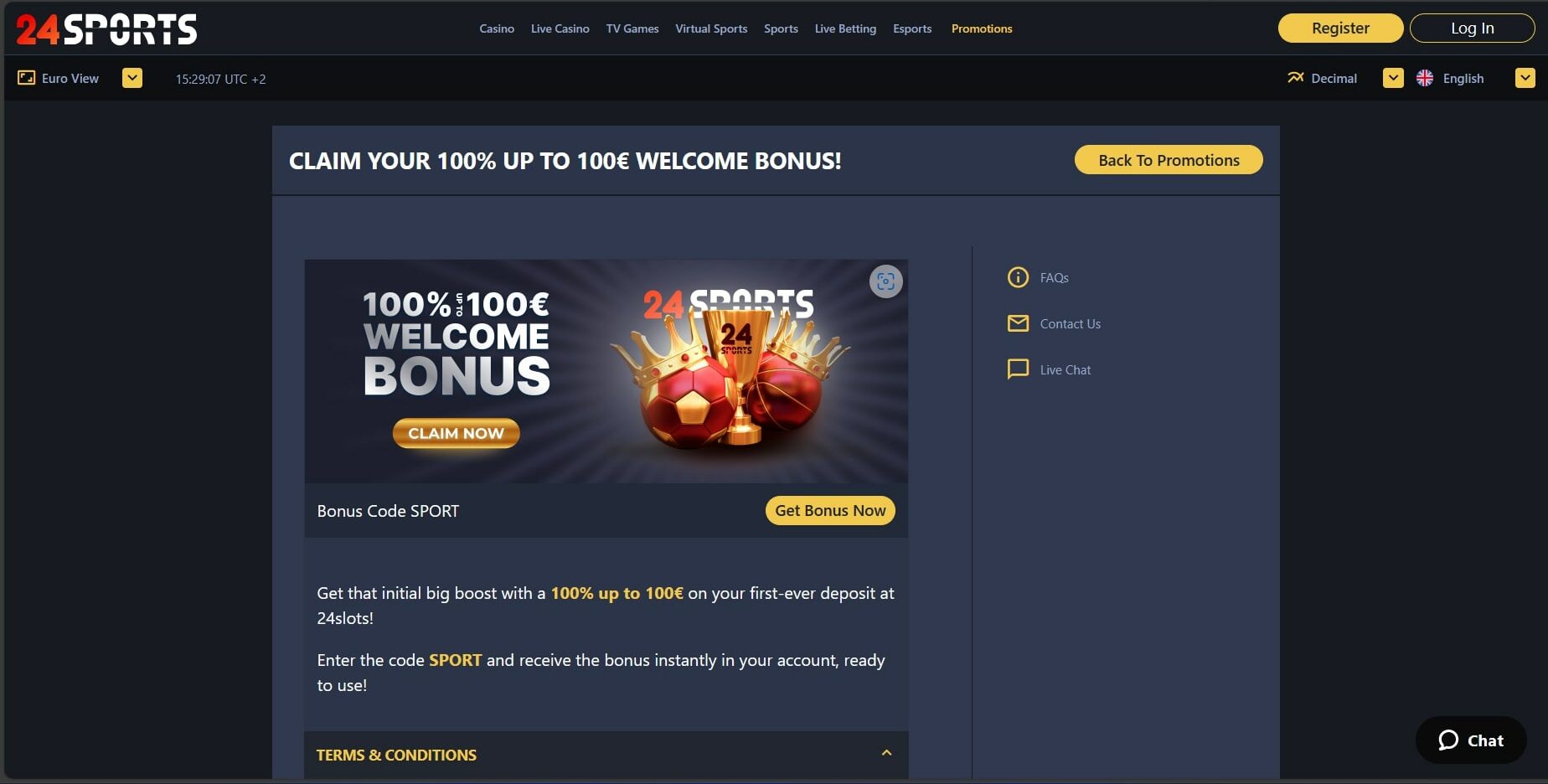1548x784 pixels.
Task: Open the Decimal odds format dropdown
Action: coord(1393,78)
